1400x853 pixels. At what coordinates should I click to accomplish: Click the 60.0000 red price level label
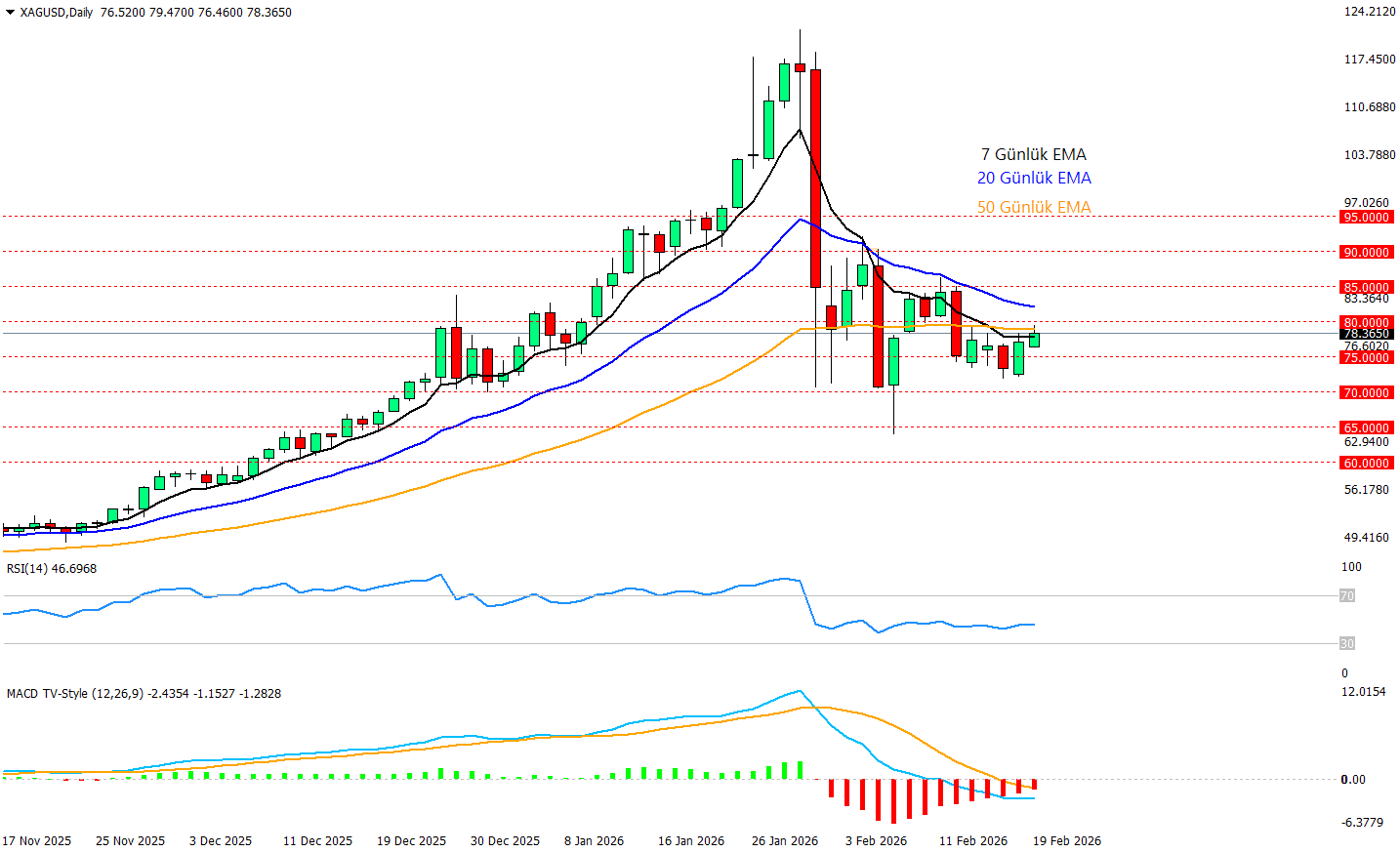(1366, 464)
